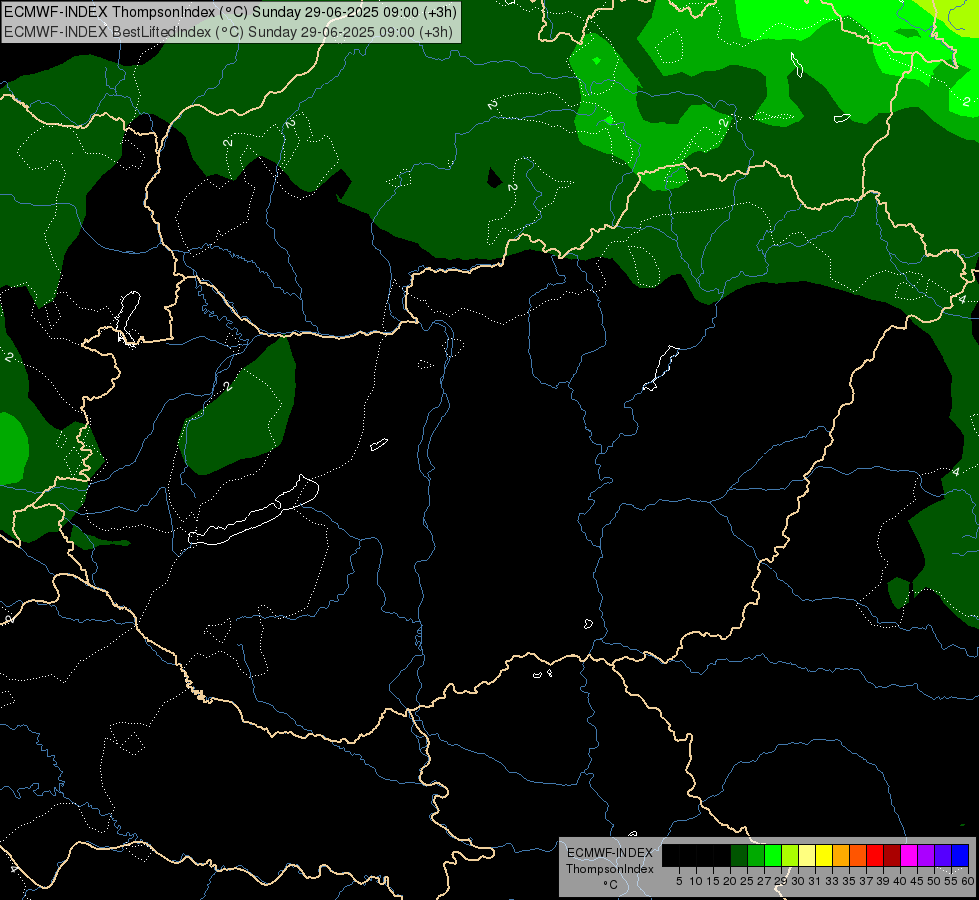Choose the orange 33–35 legend swatch
Viewport: 979px width, 900px height.
[x=841, y=855]
